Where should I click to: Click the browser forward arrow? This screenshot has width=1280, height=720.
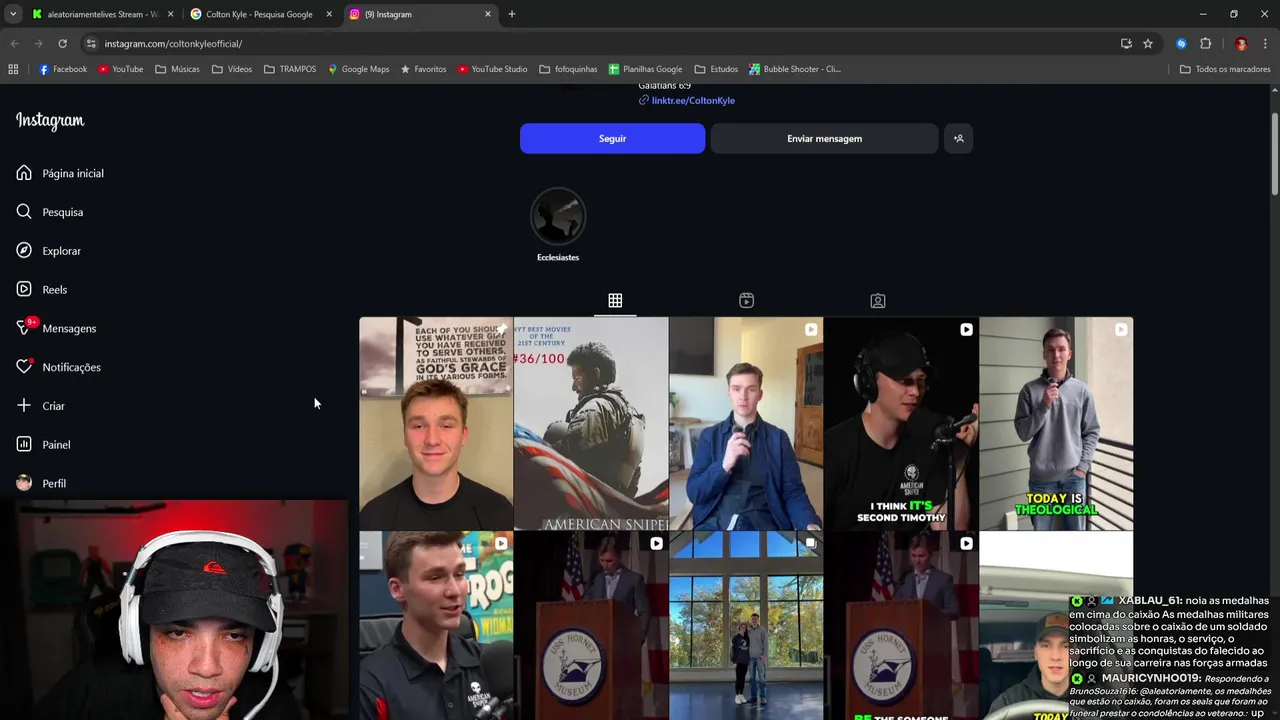38,44
